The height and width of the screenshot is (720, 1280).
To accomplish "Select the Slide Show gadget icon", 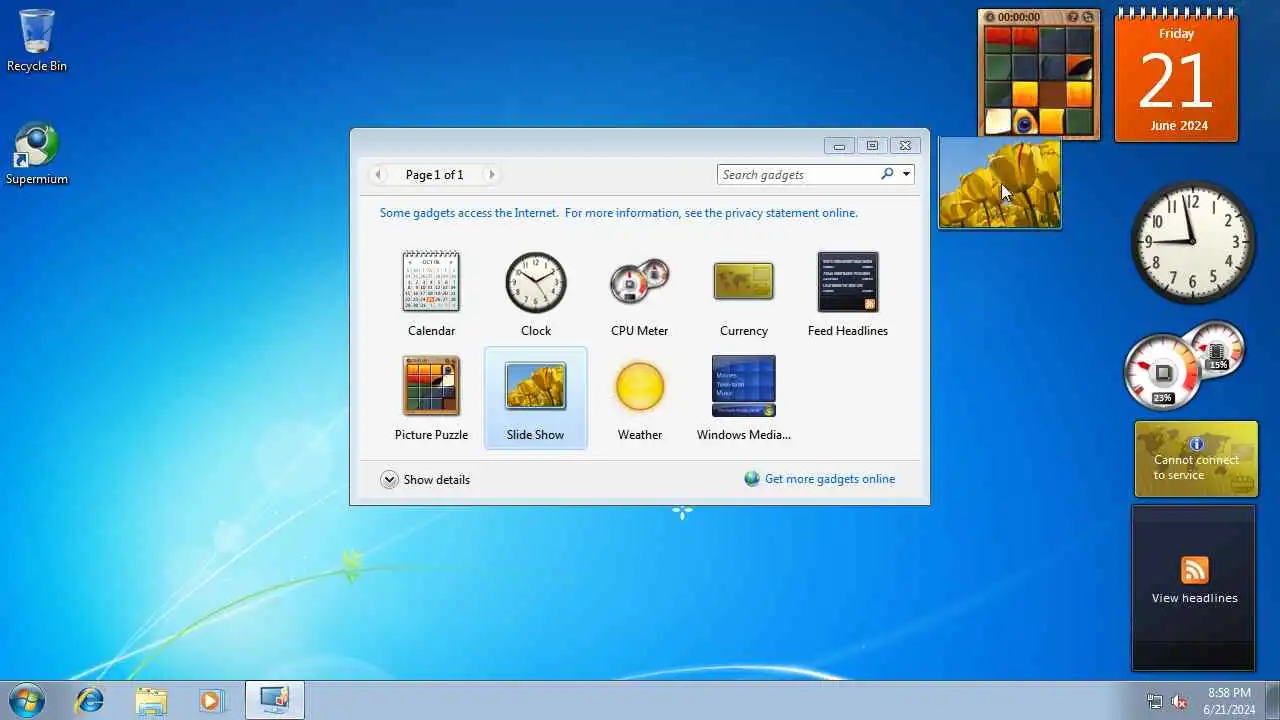I will (x=535, y=385).
